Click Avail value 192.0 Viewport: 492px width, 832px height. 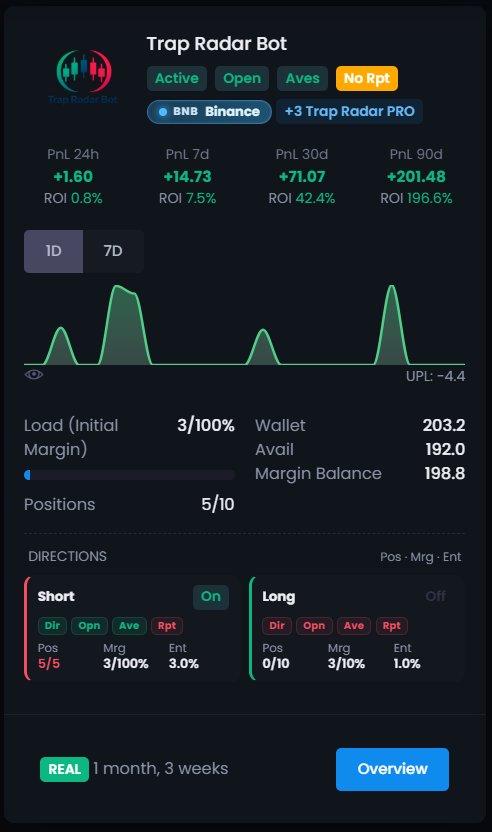coord(445,449)
